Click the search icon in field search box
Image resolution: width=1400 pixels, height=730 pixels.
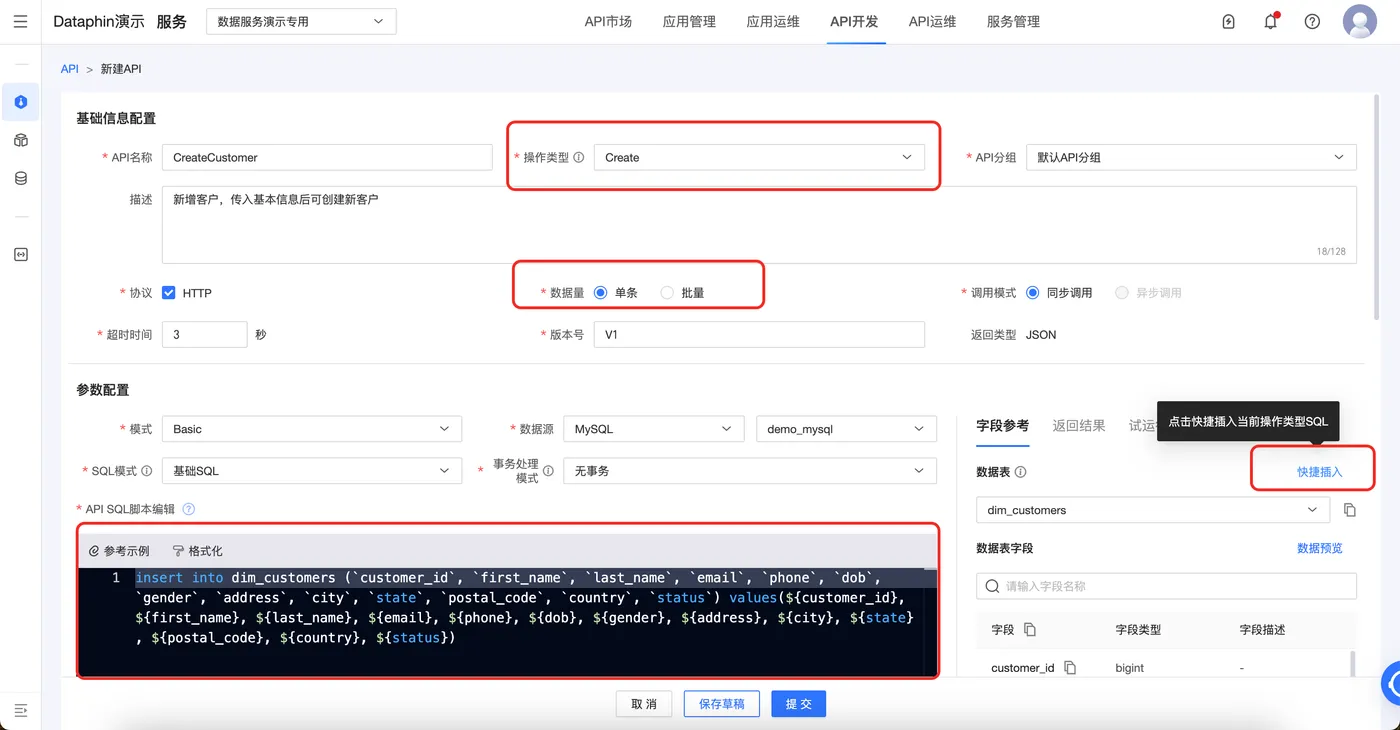(x=992, y=586)
